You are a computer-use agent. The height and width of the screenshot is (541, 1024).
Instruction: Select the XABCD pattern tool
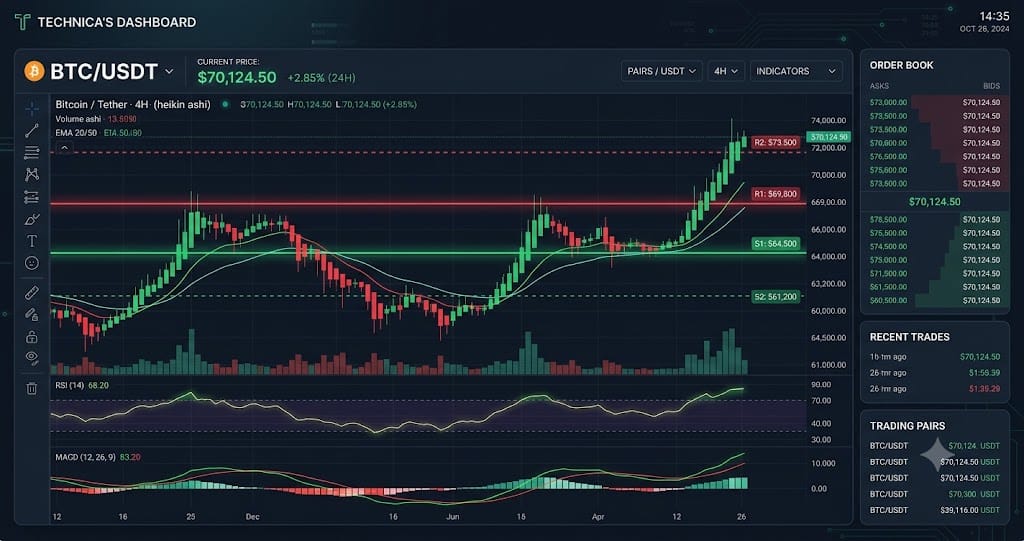tap(31, 174)
